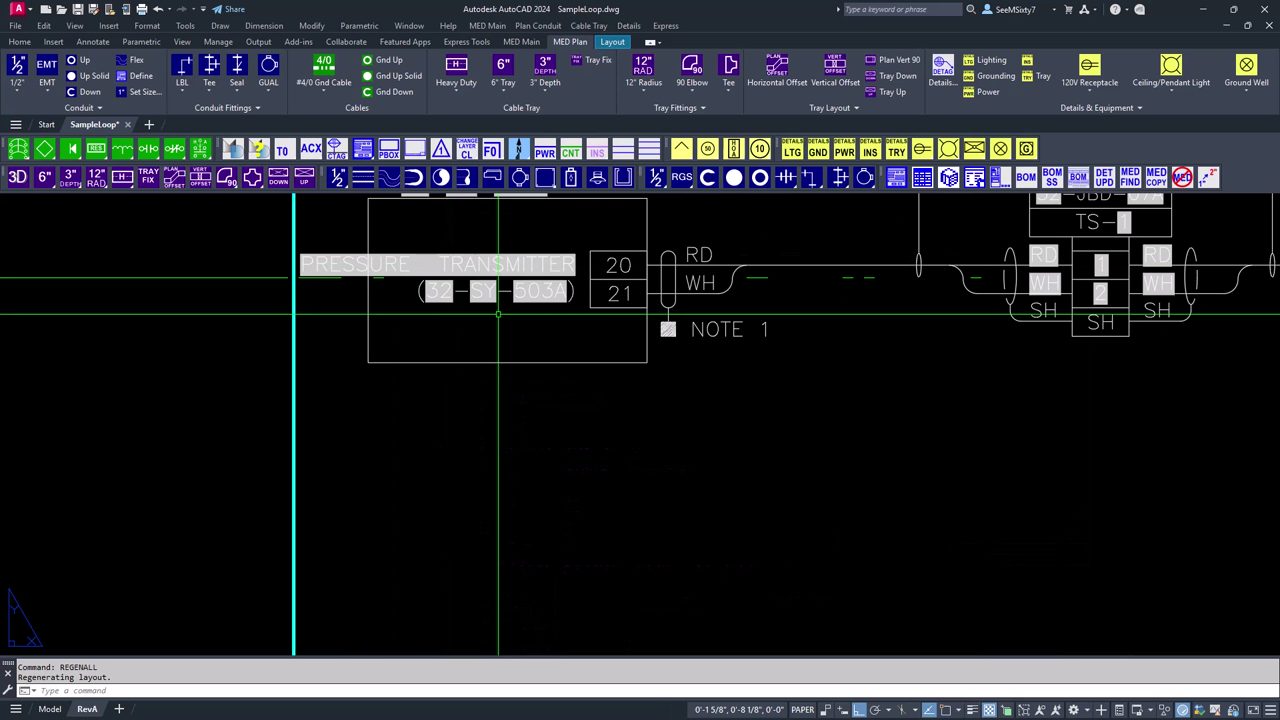Switch to the MED Main ribbon tab
1280x720 pixels.
coord(521,42)
